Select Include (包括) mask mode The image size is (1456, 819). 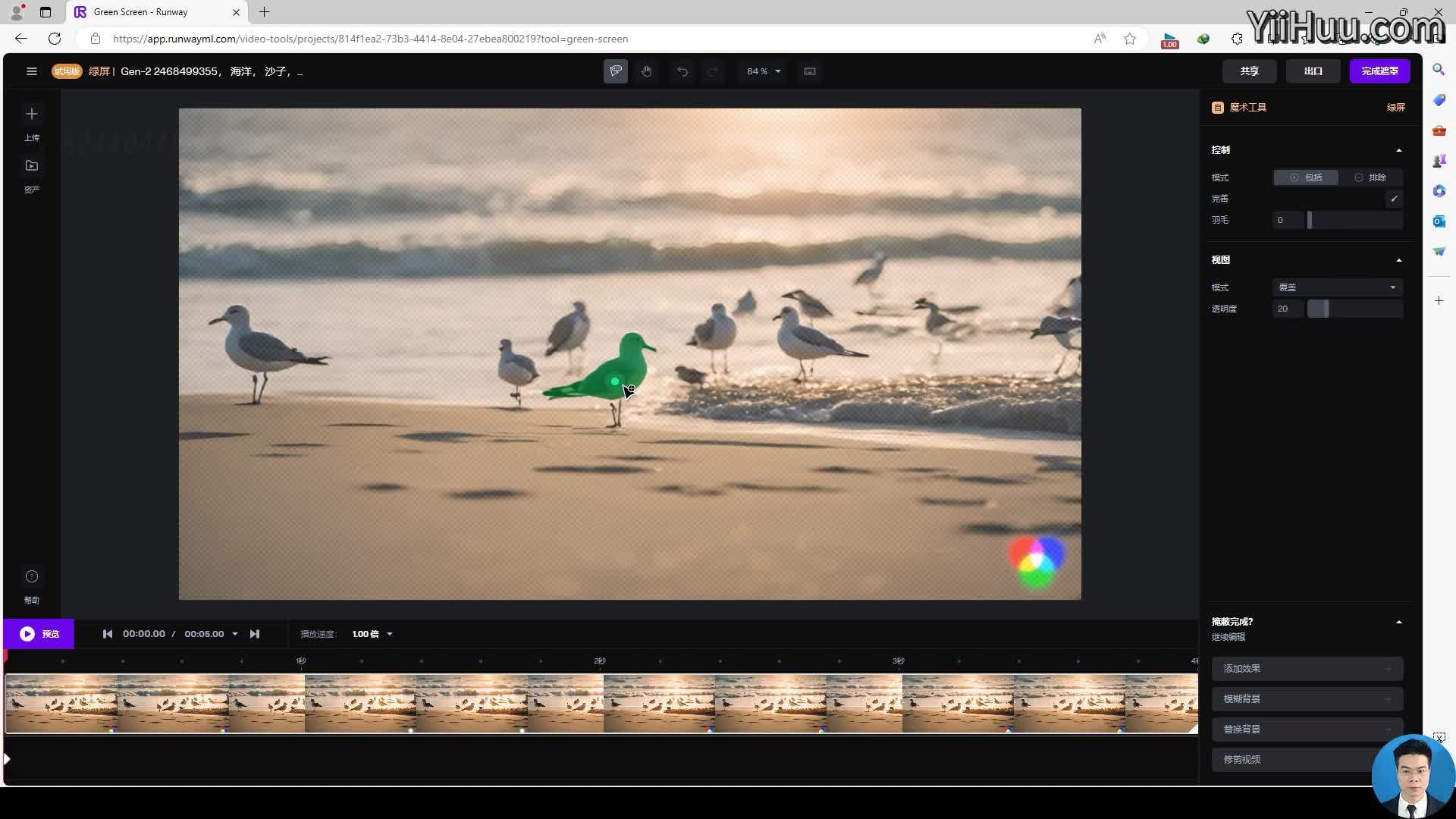coord(1306,177)
